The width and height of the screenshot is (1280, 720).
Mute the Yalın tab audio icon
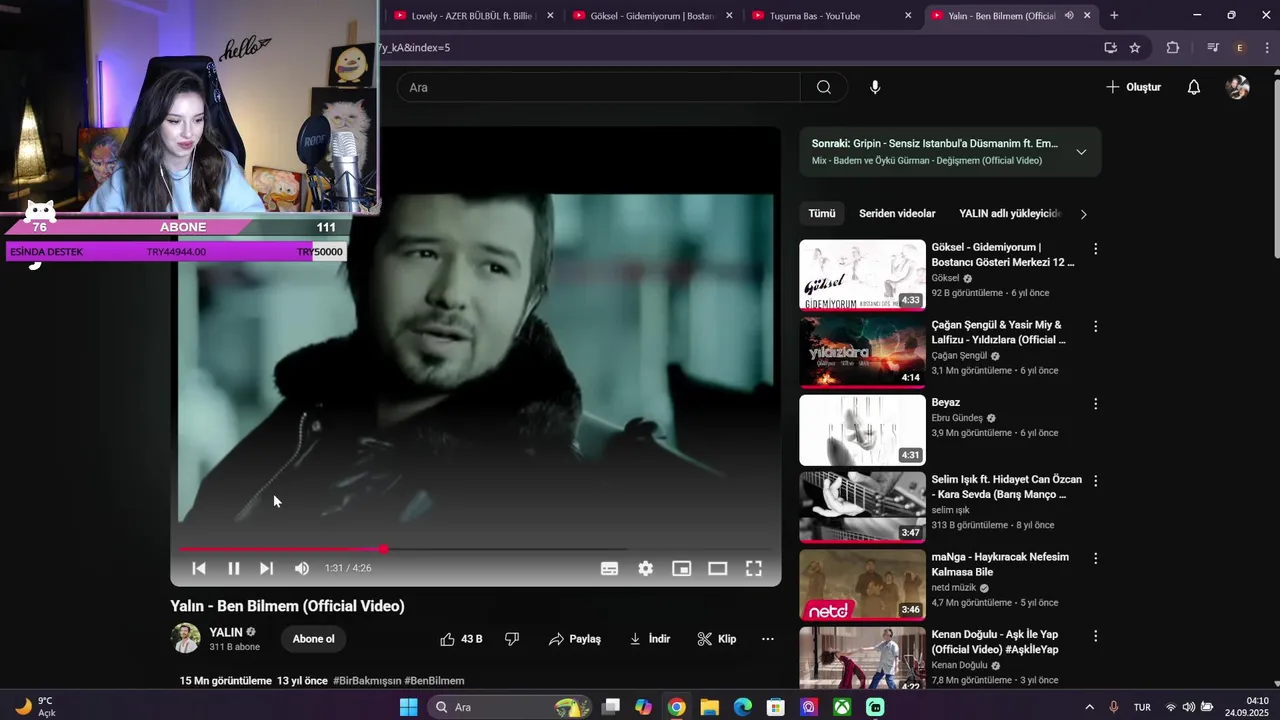point(1069,16)
